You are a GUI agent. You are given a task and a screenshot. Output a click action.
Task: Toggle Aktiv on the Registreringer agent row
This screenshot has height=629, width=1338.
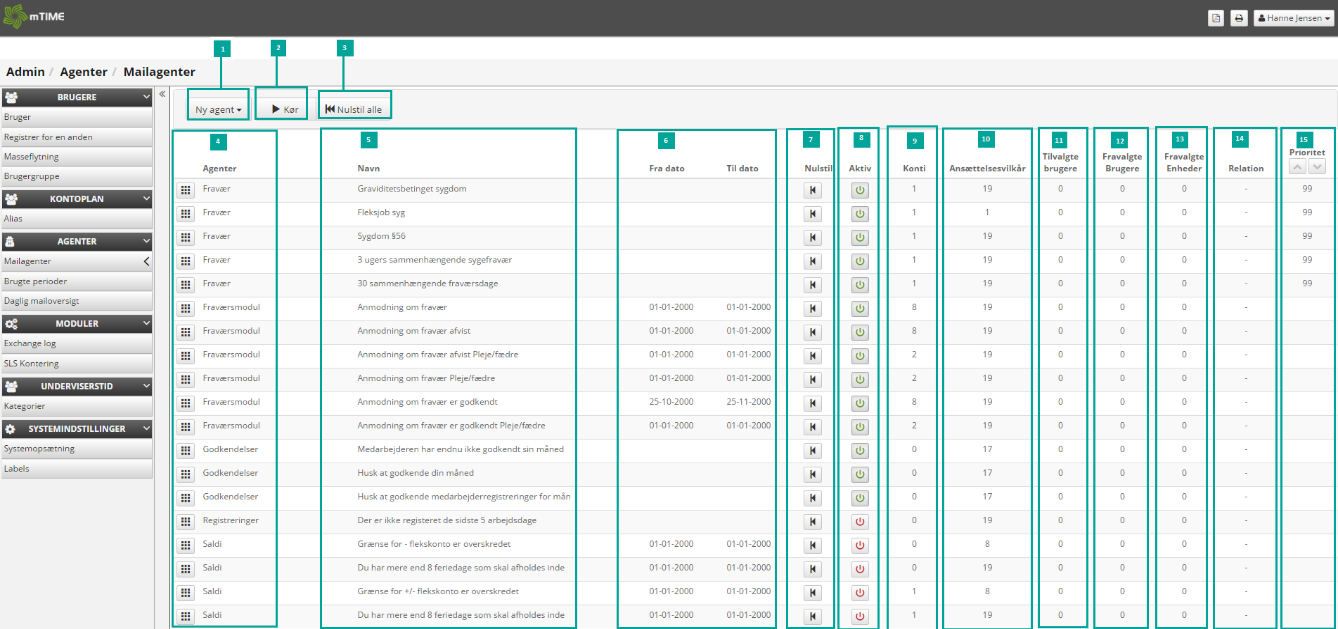(859, 521)
